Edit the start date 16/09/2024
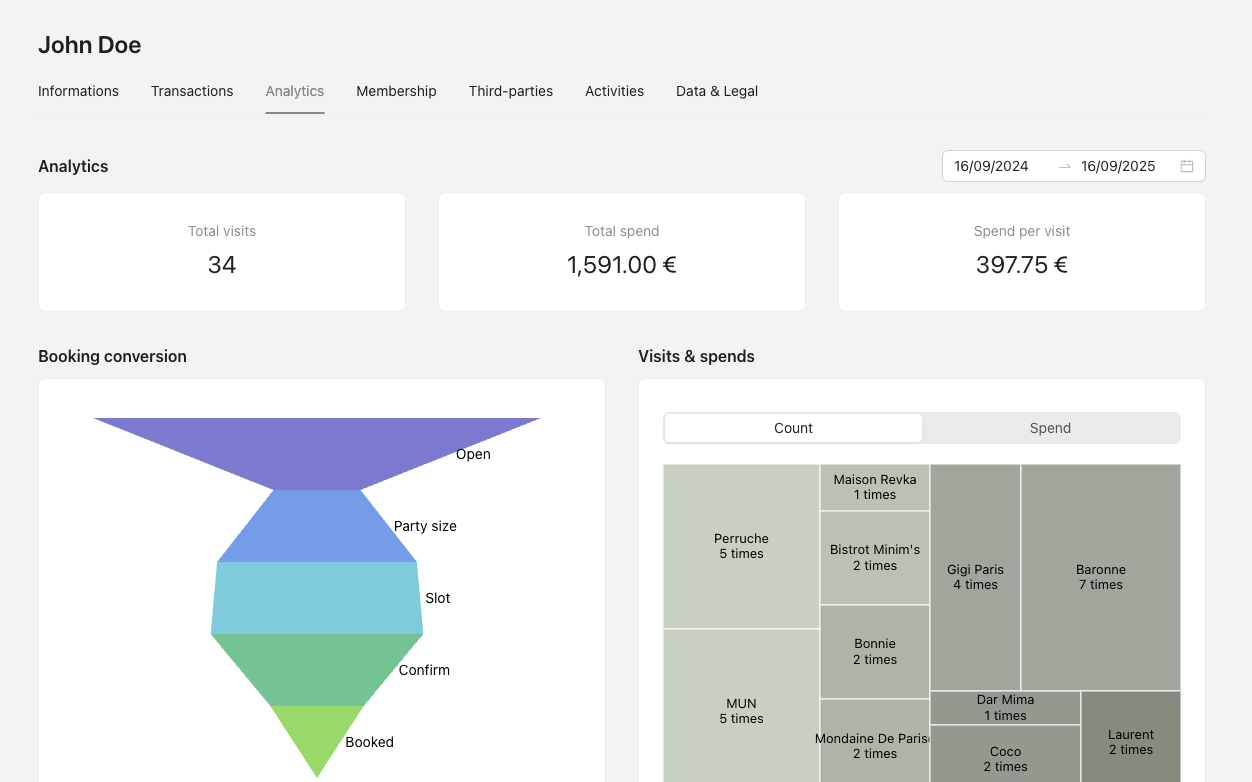Viewport: 1252px width, 782px height. (x=991, y=166)
